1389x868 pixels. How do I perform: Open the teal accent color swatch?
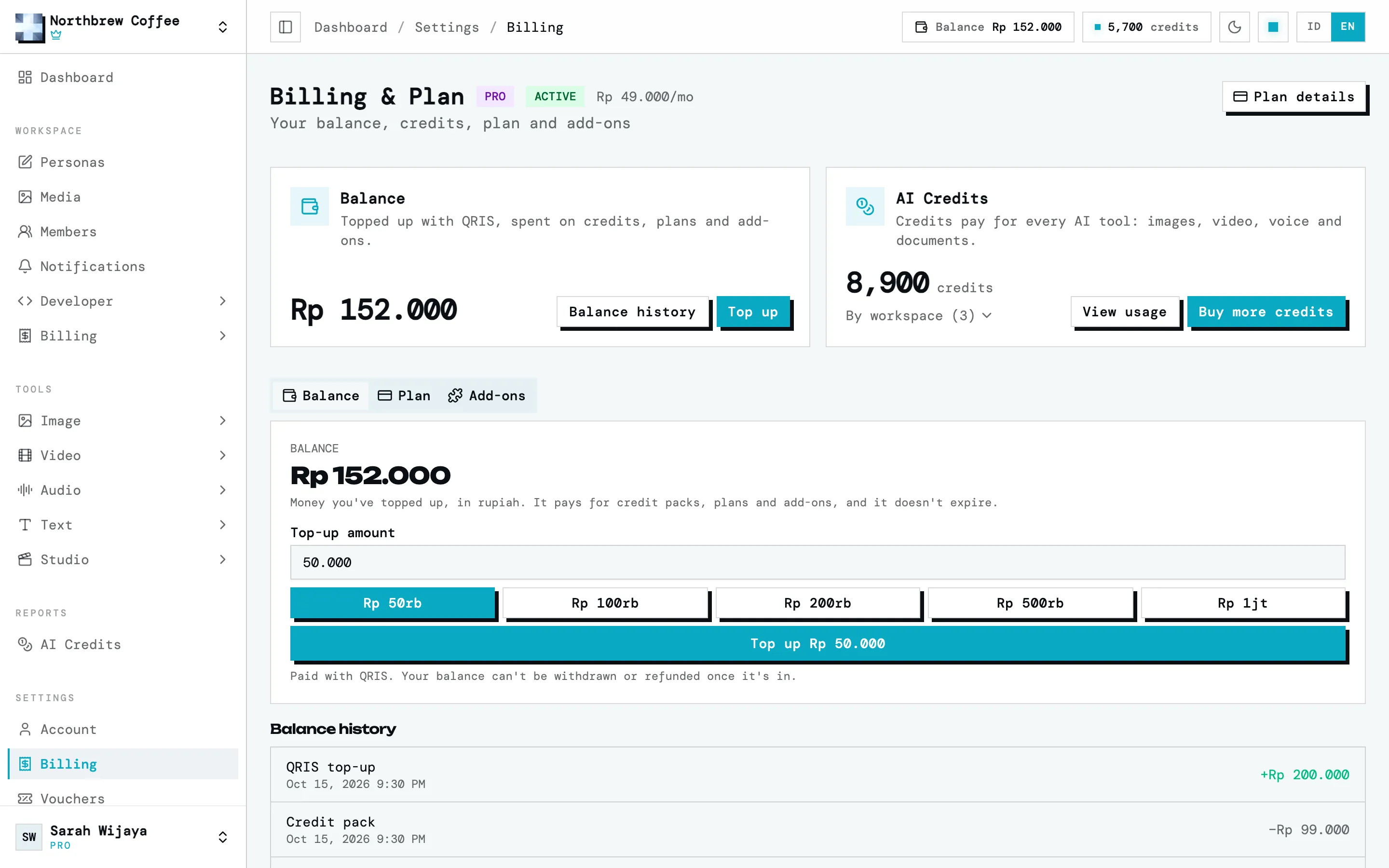[1272, 27]
